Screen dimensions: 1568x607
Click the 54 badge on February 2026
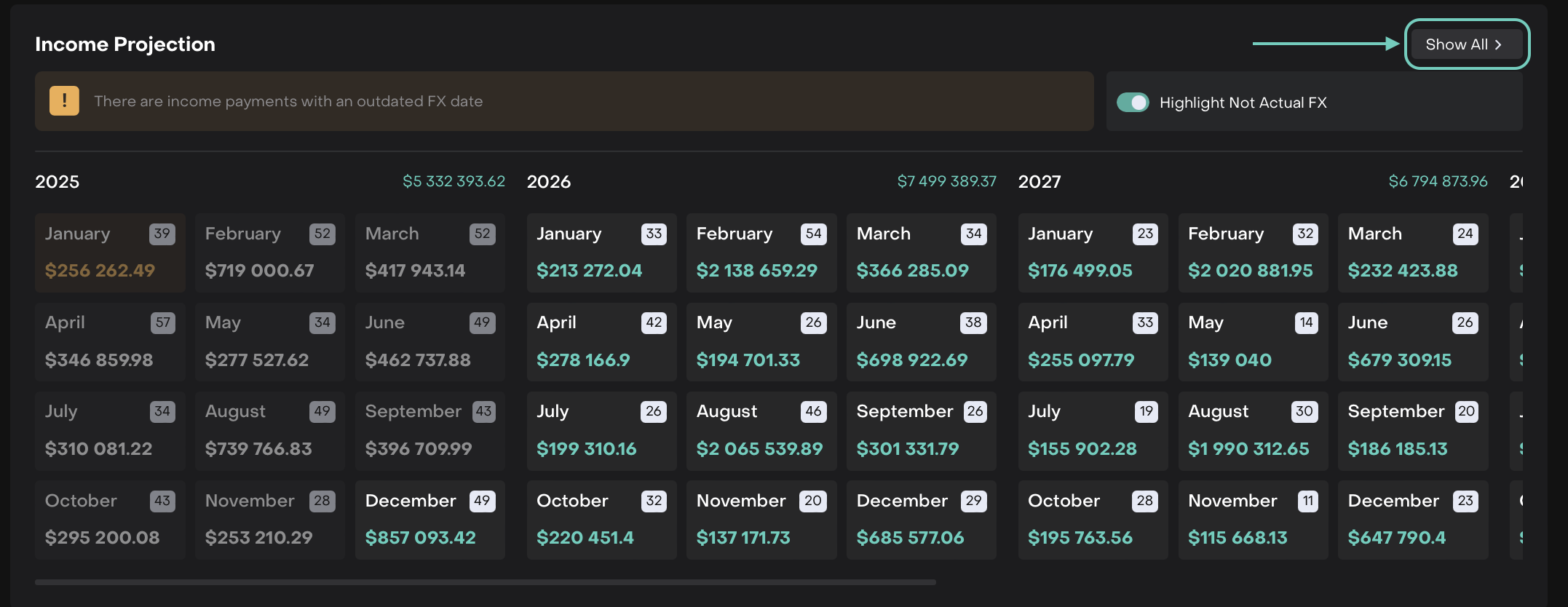813,234
